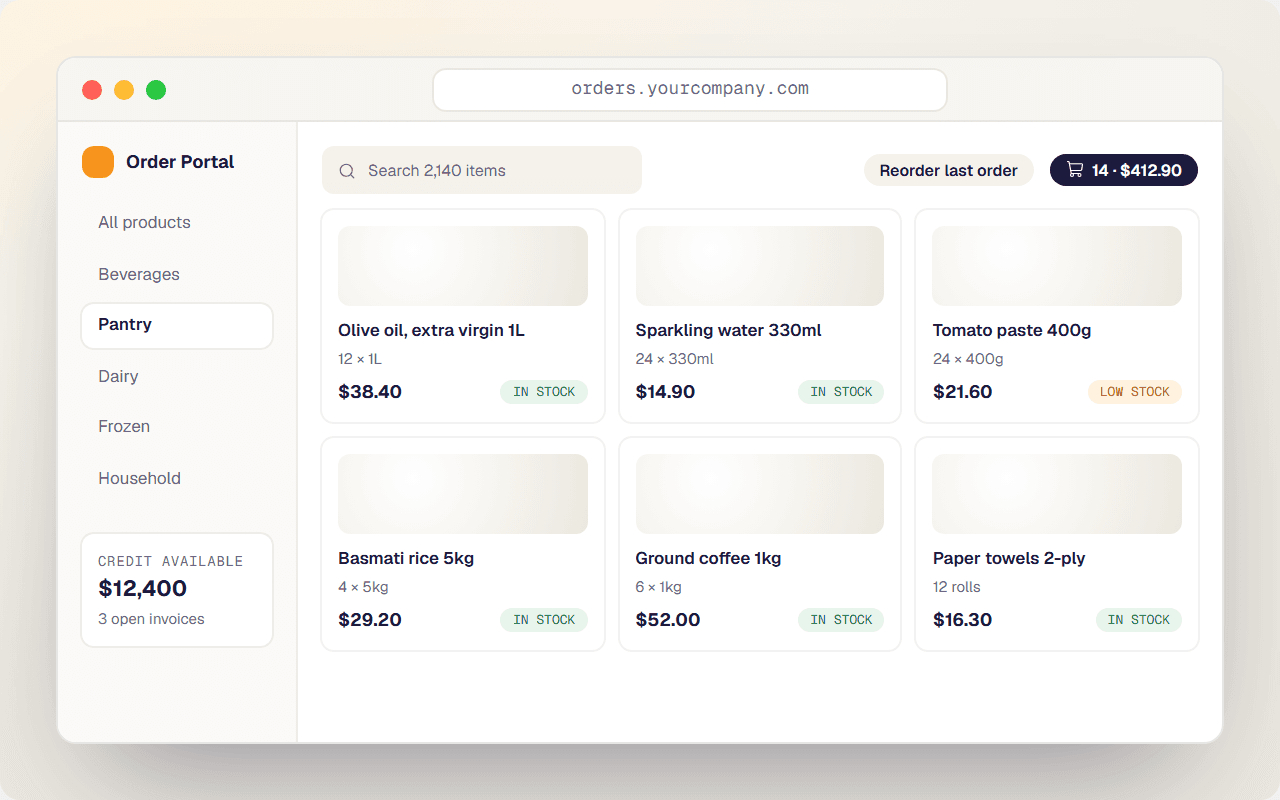Click the Tomato paste 400g title
The width and height of the screenshot is (1280, 800).
pos(1012,330)
